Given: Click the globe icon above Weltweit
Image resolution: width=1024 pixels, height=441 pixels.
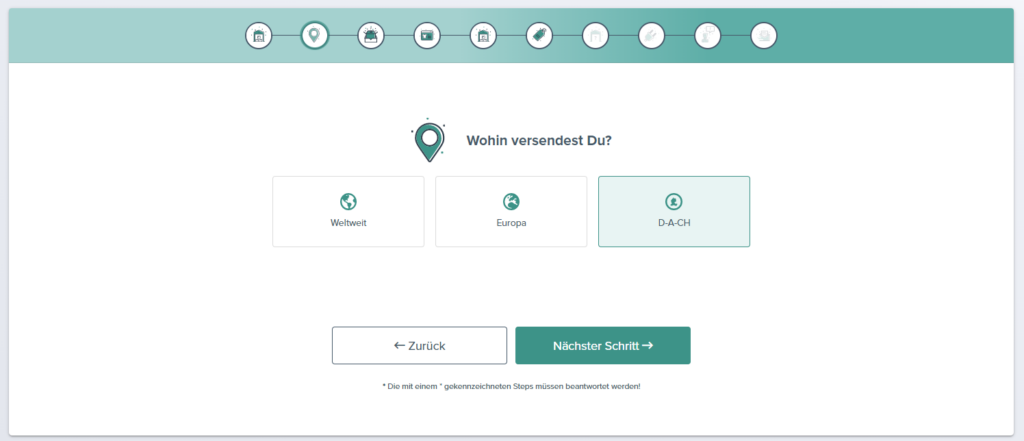Looking at the screenshot, I should click(348, 201).
